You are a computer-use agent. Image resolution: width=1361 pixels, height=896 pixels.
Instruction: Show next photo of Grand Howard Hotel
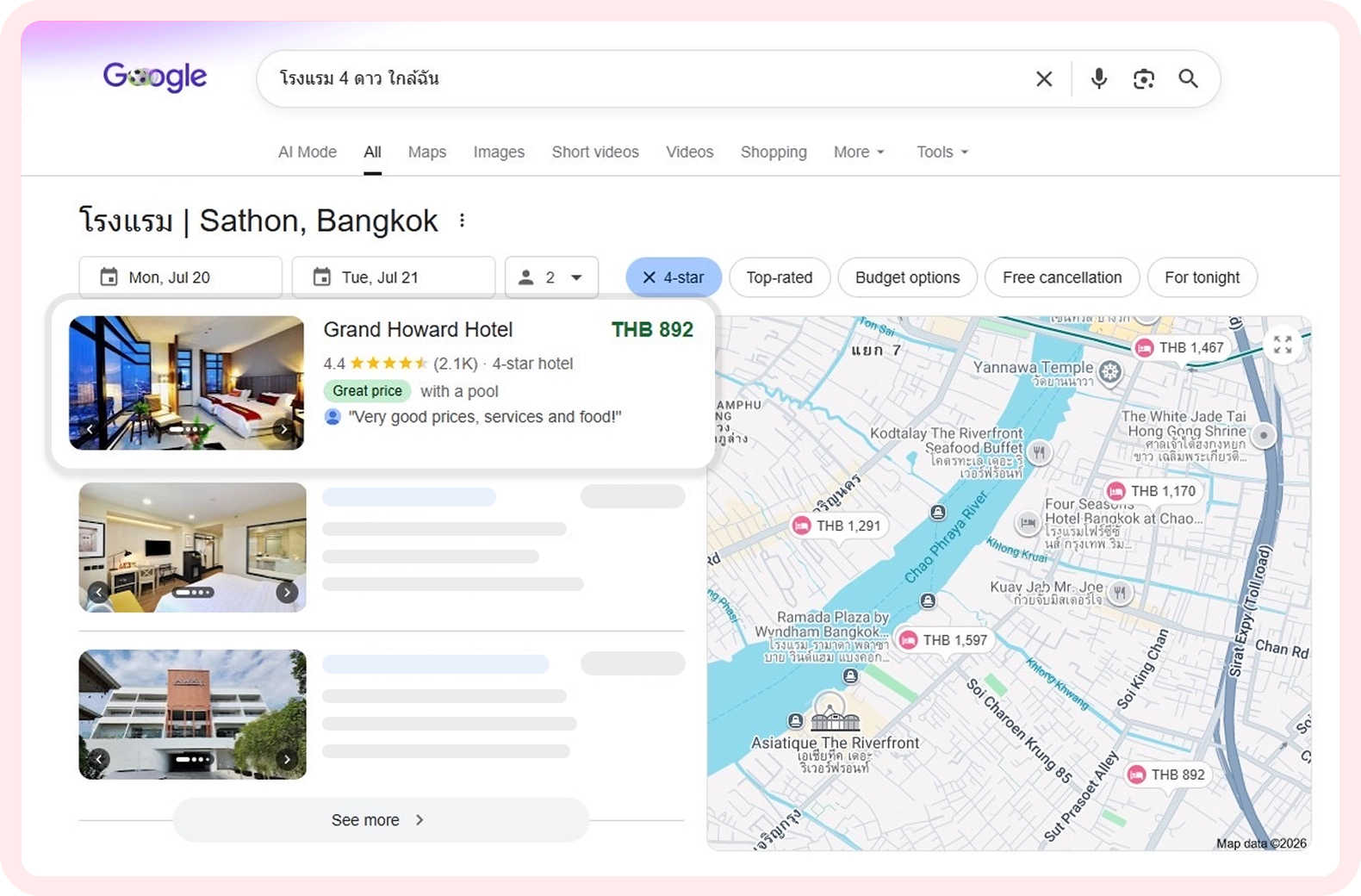(x=283, y=428)
